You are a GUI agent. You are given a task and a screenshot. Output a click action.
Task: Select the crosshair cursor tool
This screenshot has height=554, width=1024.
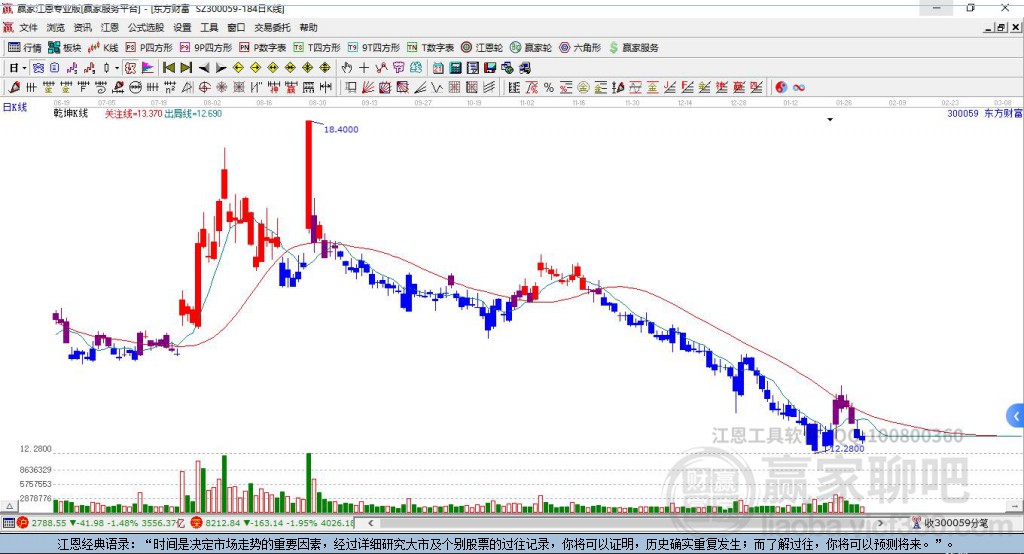[x=364, y=68]
